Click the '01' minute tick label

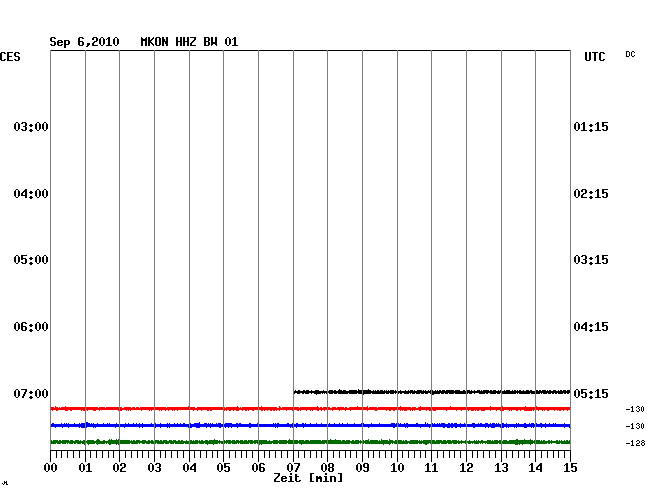[x=85, y=468]
